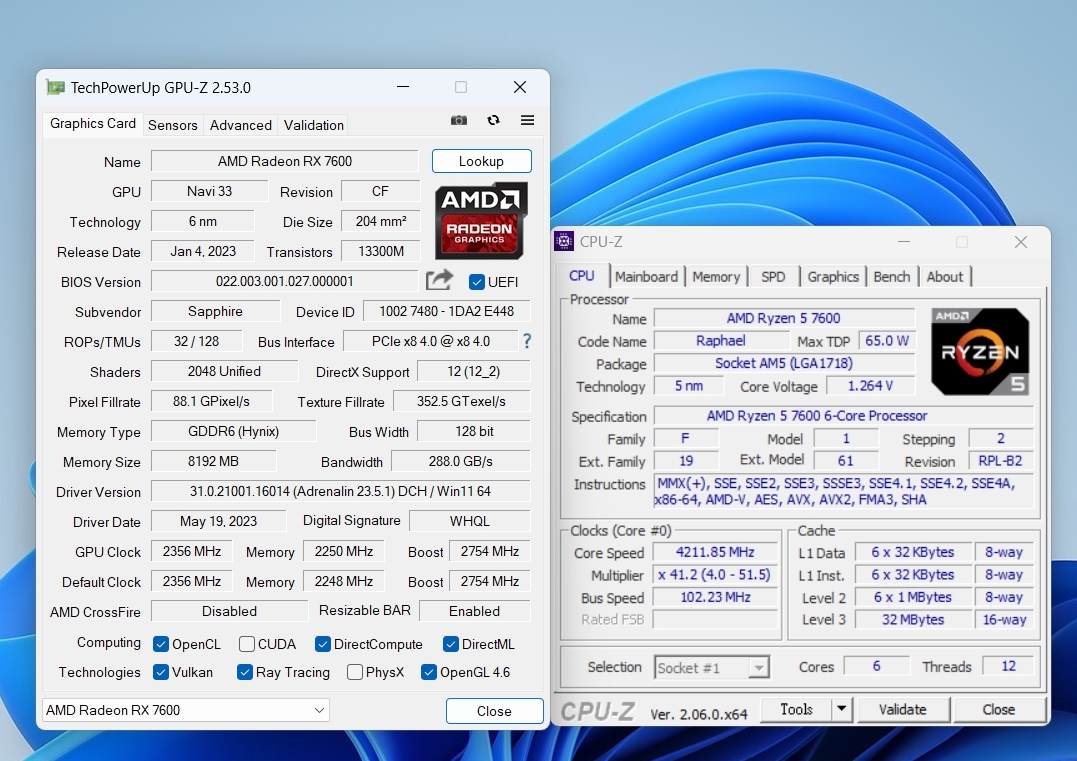The height and width of the screenshot is (761, 1077).
Task: Toggle the DirectML checkbox
Action: point(451,644)
